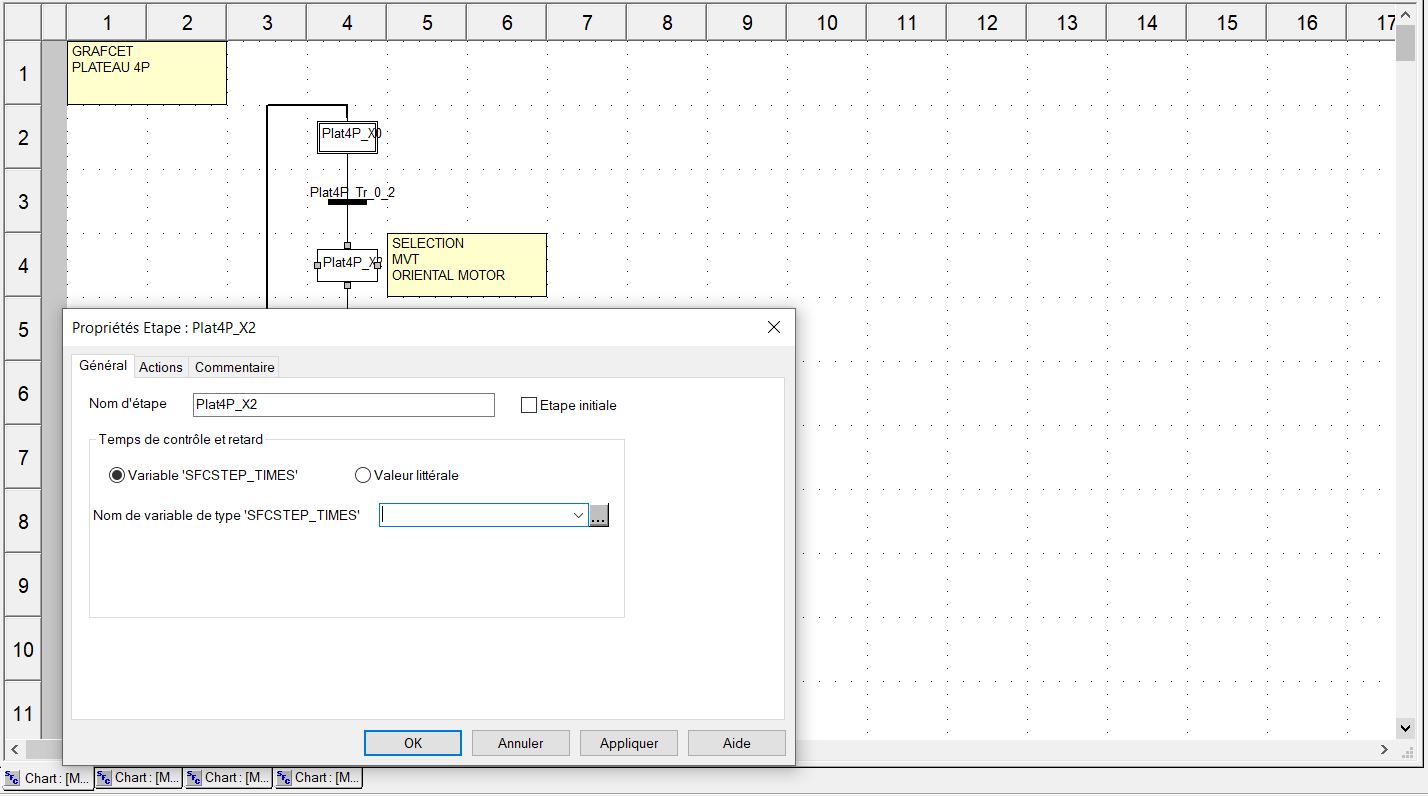Click the horizontal scrollbar left arrow
Image resolution: width=1428 pixels, height=796 pixels.
click(x=15, y=749)
